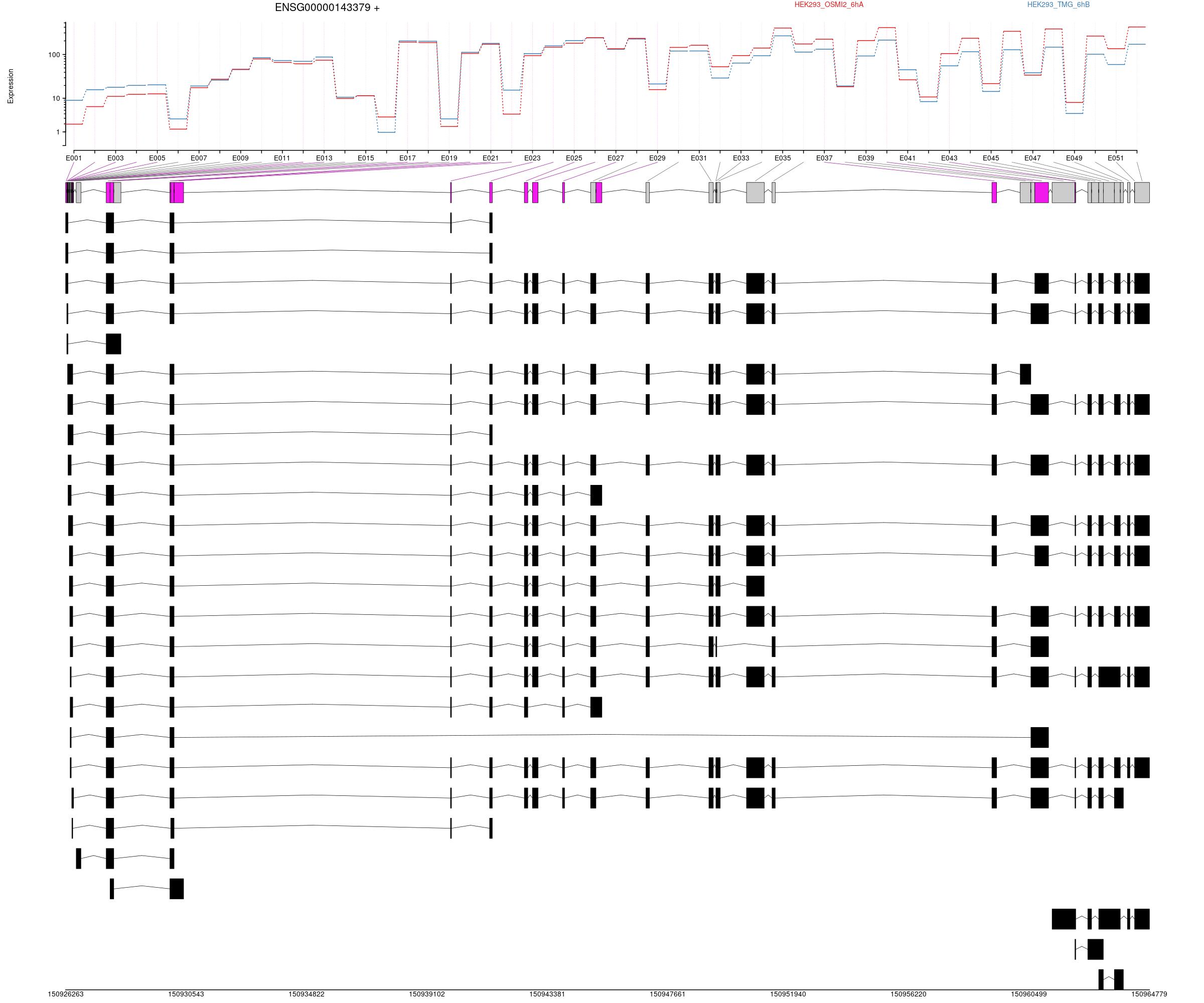Click the y-axis tick value 100
This screenshot has height=1003, width=1204.
point(54,55)
